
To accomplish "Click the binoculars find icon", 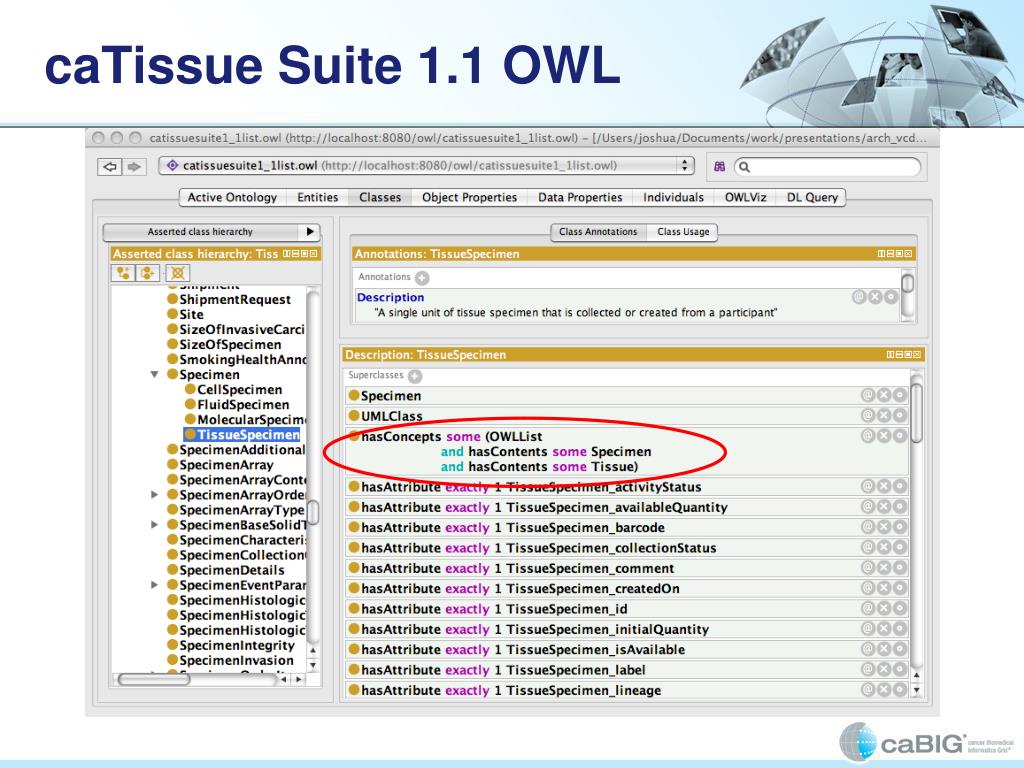I will click(719, 167).
